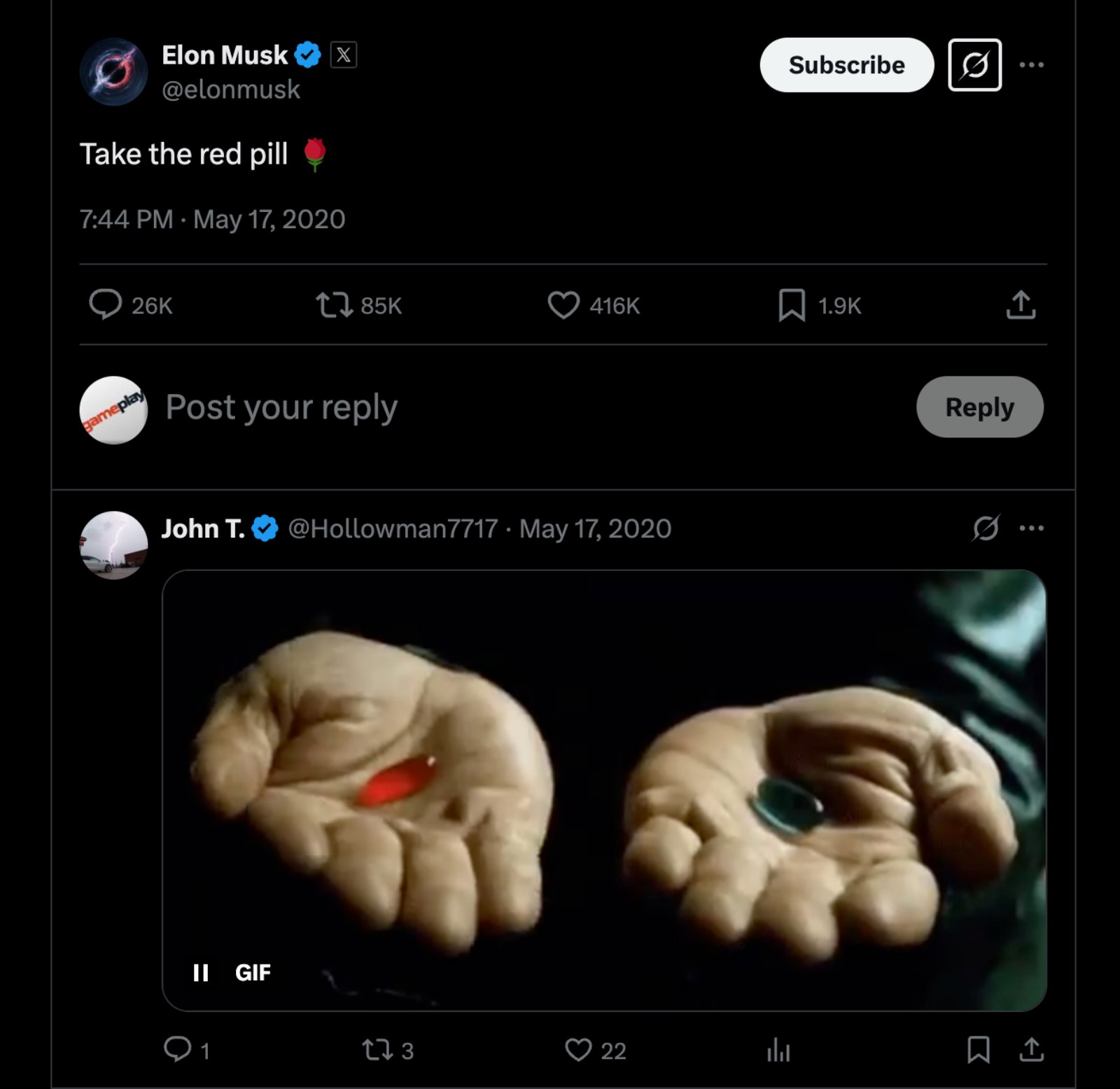Bookmark the main post
1120x1089 pixels.
pyautogui.click(x=792, y=305)
